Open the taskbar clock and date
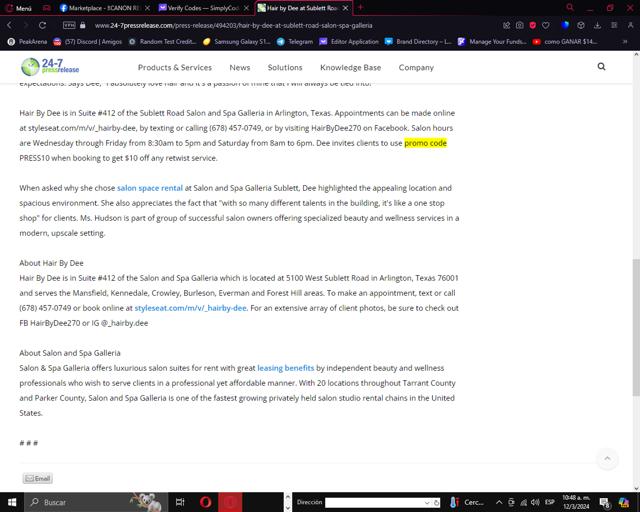 pyautogui.click(x=576, y=502)
